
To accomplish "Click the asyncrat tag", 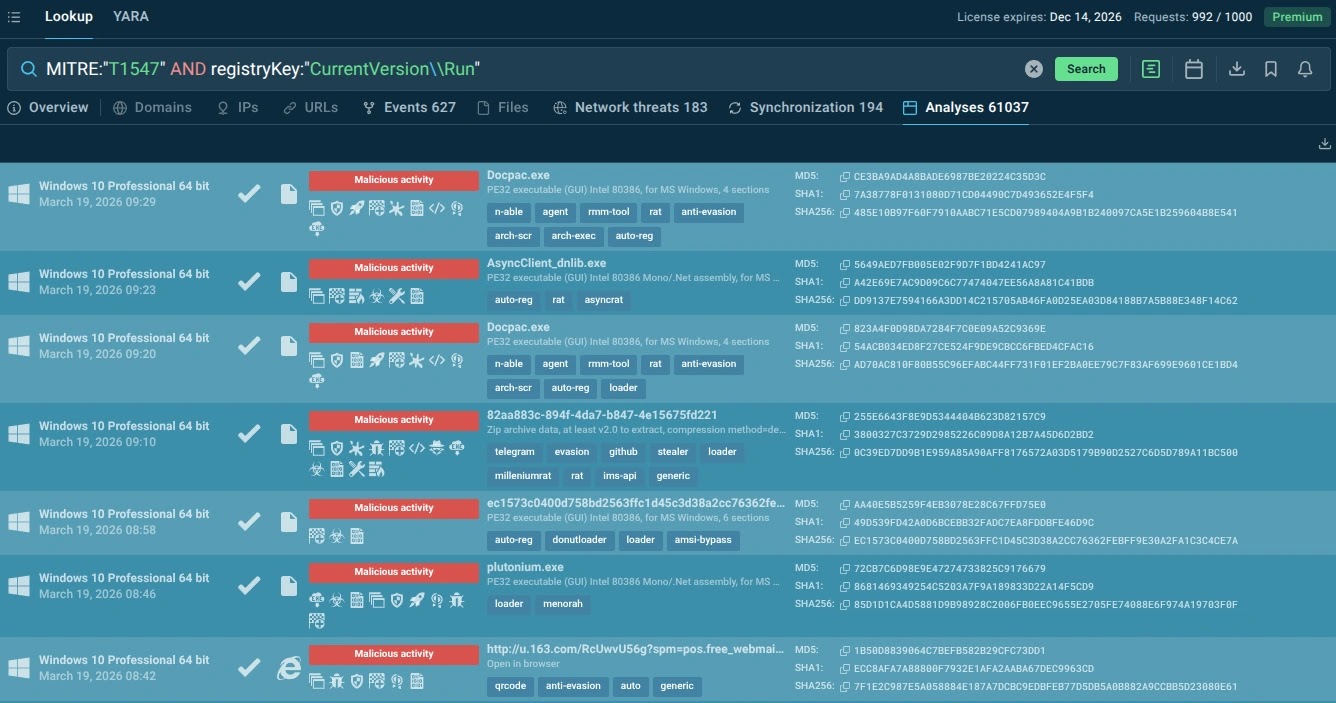I will click(604, 300).
